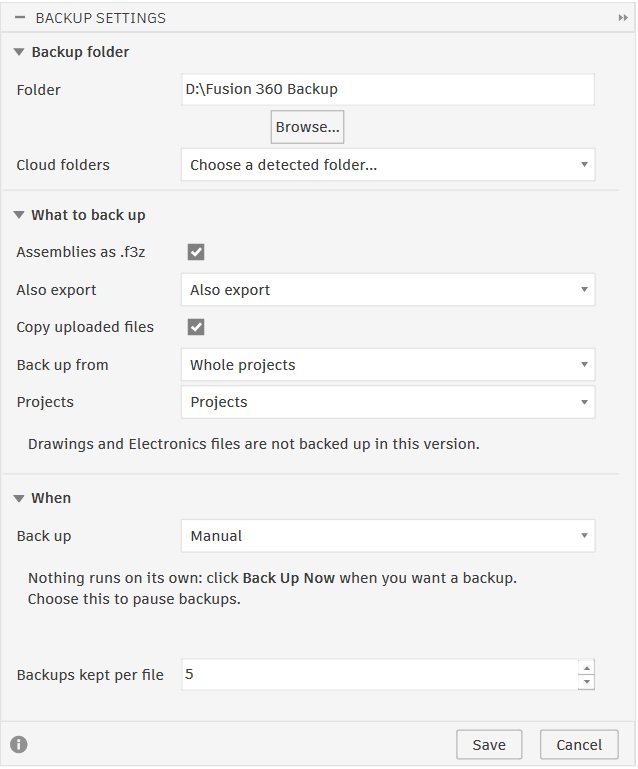Open the info icon at bottom left

[19, 744]
